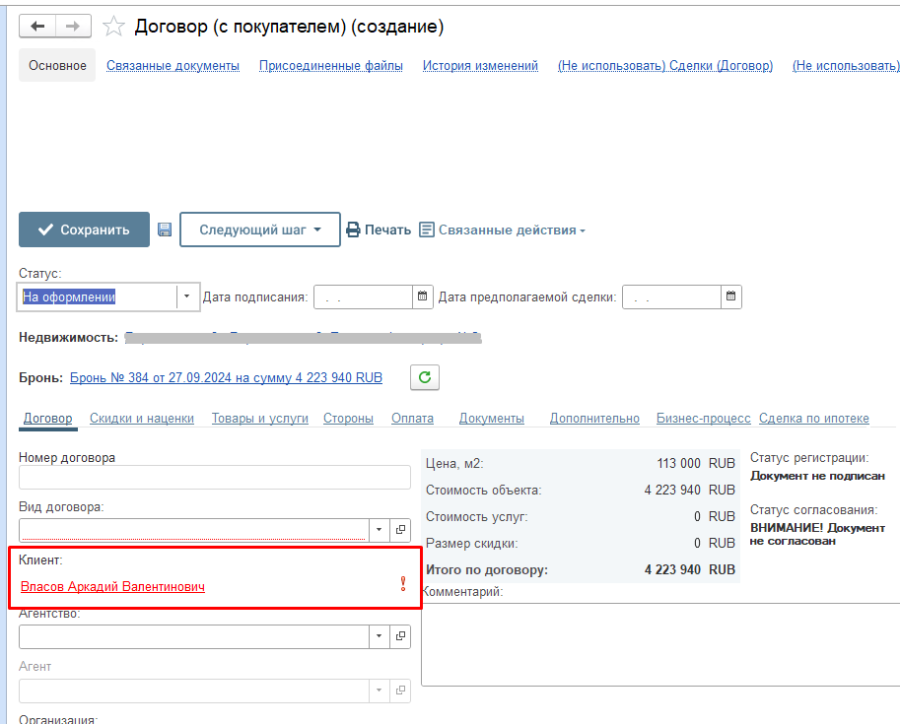Expand the Агентство dropdown list

(x=379, y=636)
